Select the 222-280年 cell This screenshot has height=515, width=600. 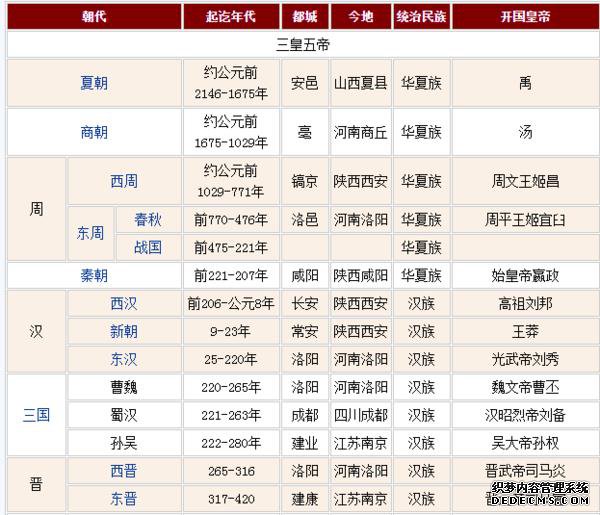[x=231, y=443]
